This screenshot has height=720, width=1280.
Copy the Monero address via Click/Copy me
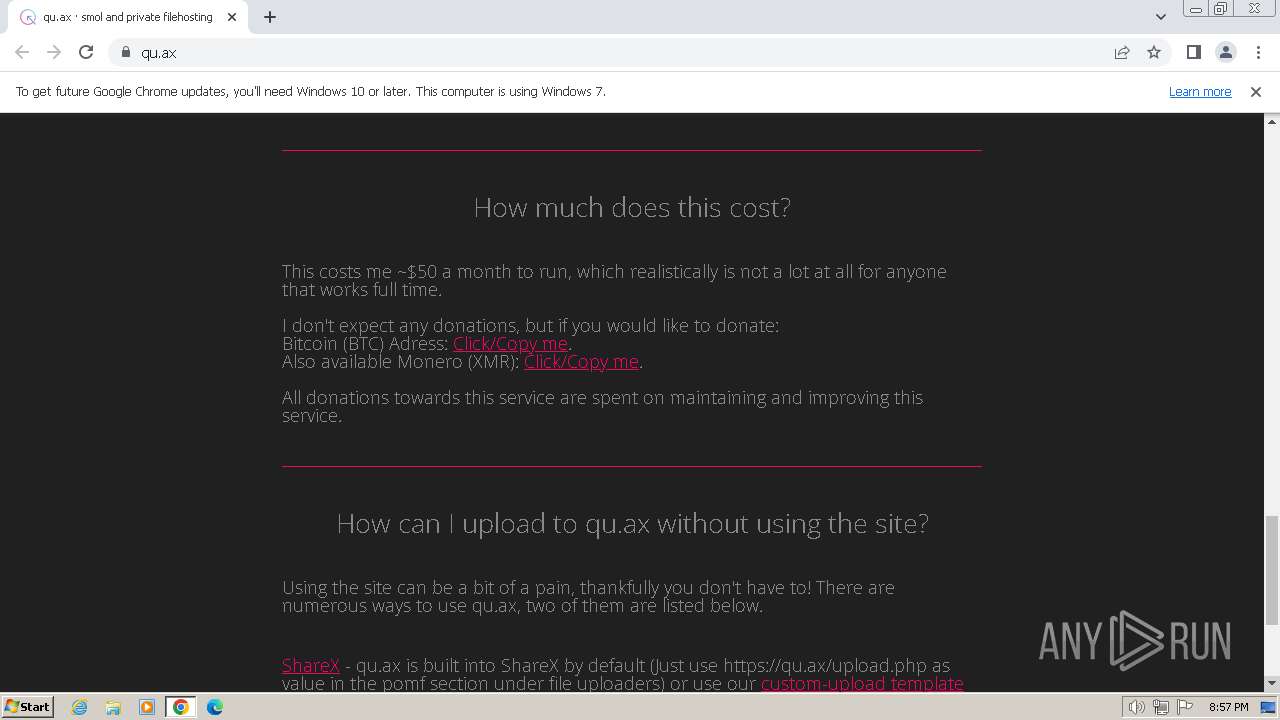[x=581, y=361]
